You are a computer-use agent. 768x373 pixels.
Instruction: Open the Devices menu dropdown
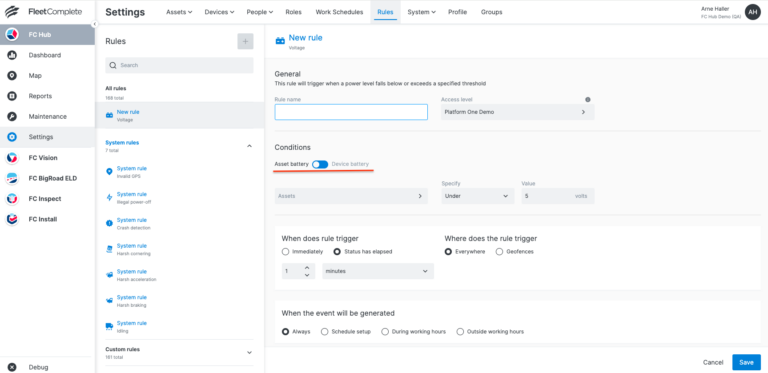click(219, 12)
